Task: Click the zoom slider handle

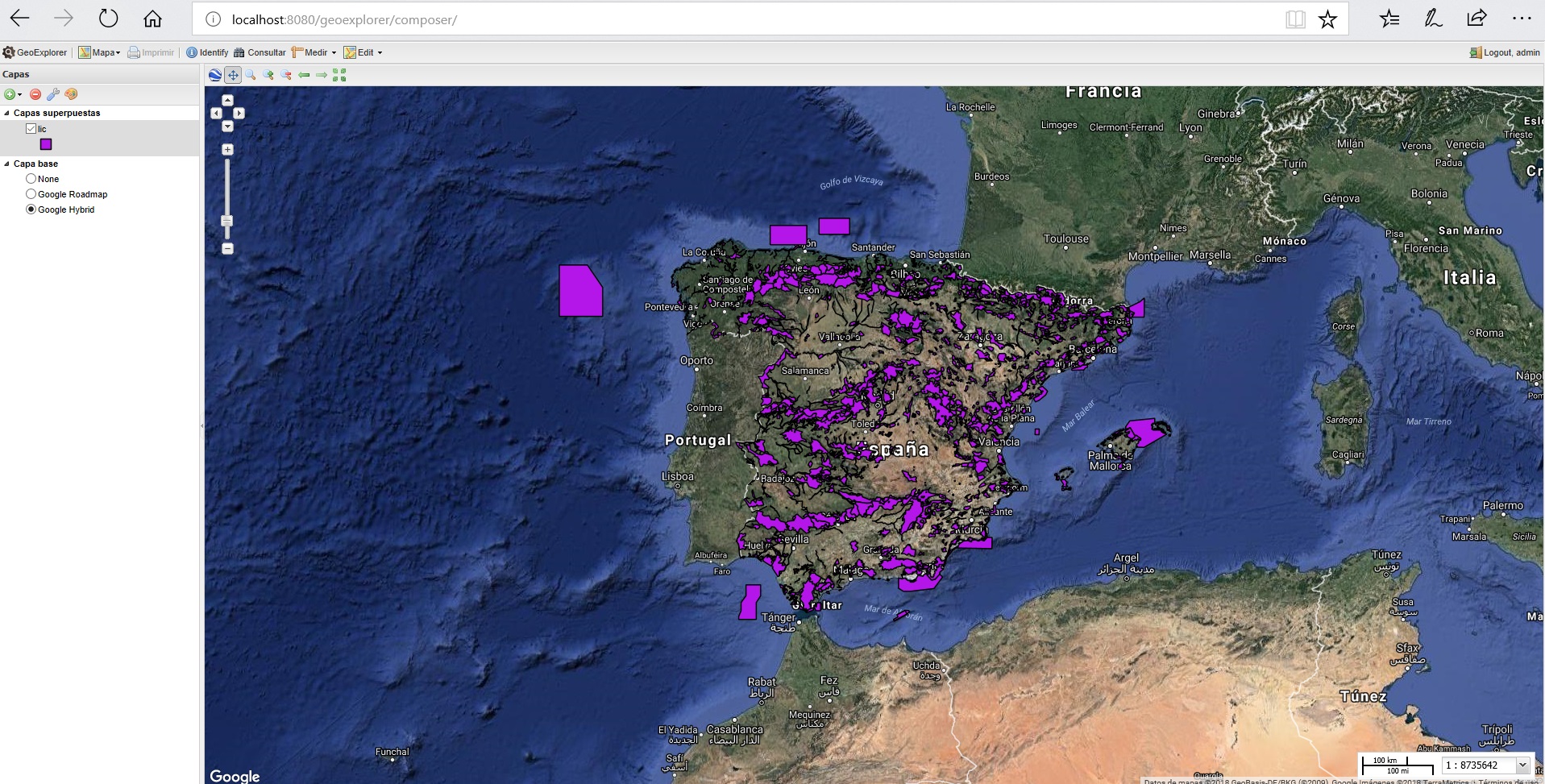Action: pos(227,221)
